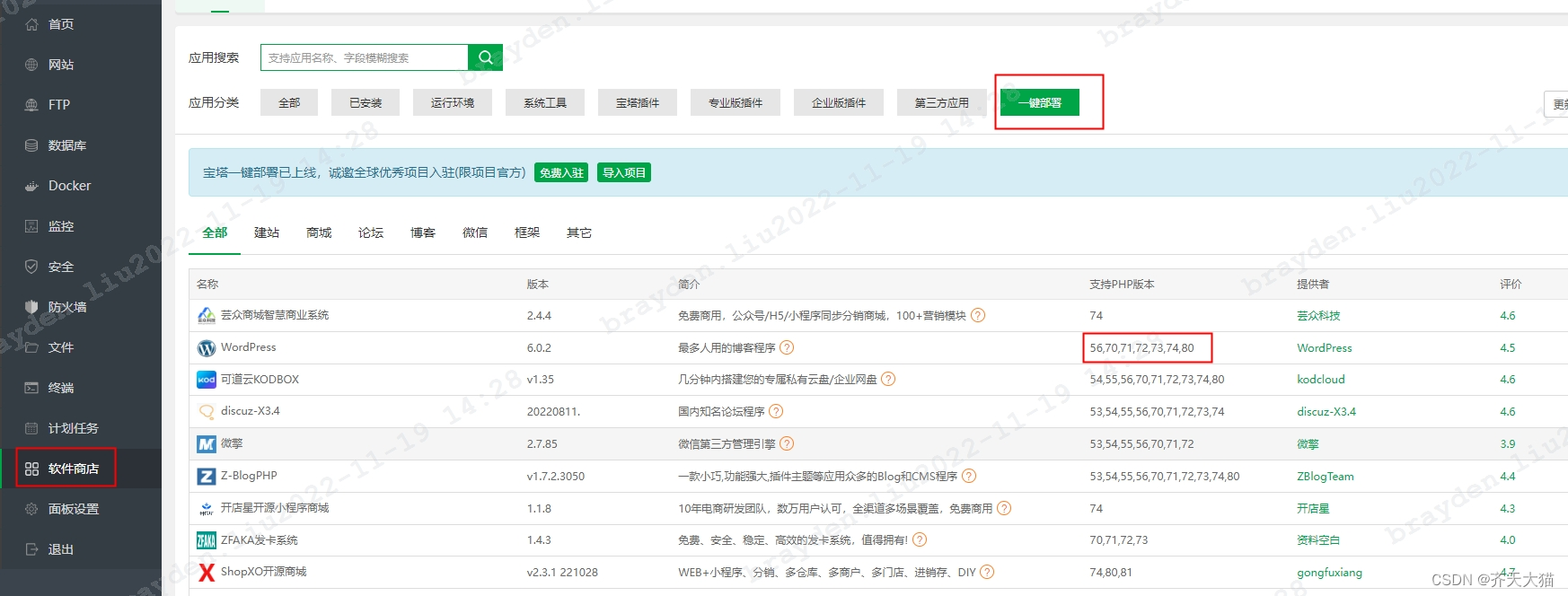Click the gear icon for 面板设置
1568x596 pixels.
click(x=31, y=509)
